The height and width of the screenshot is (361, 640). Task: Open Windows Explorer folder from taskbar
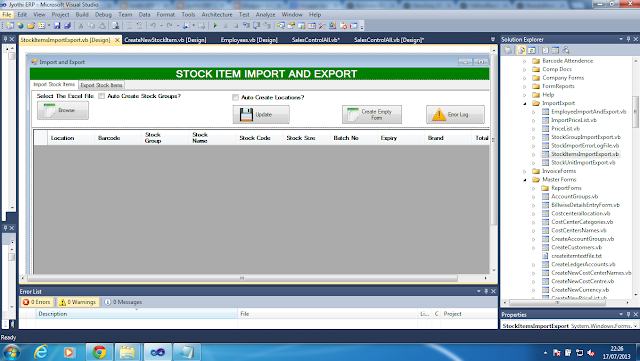[x=127, y=352]
